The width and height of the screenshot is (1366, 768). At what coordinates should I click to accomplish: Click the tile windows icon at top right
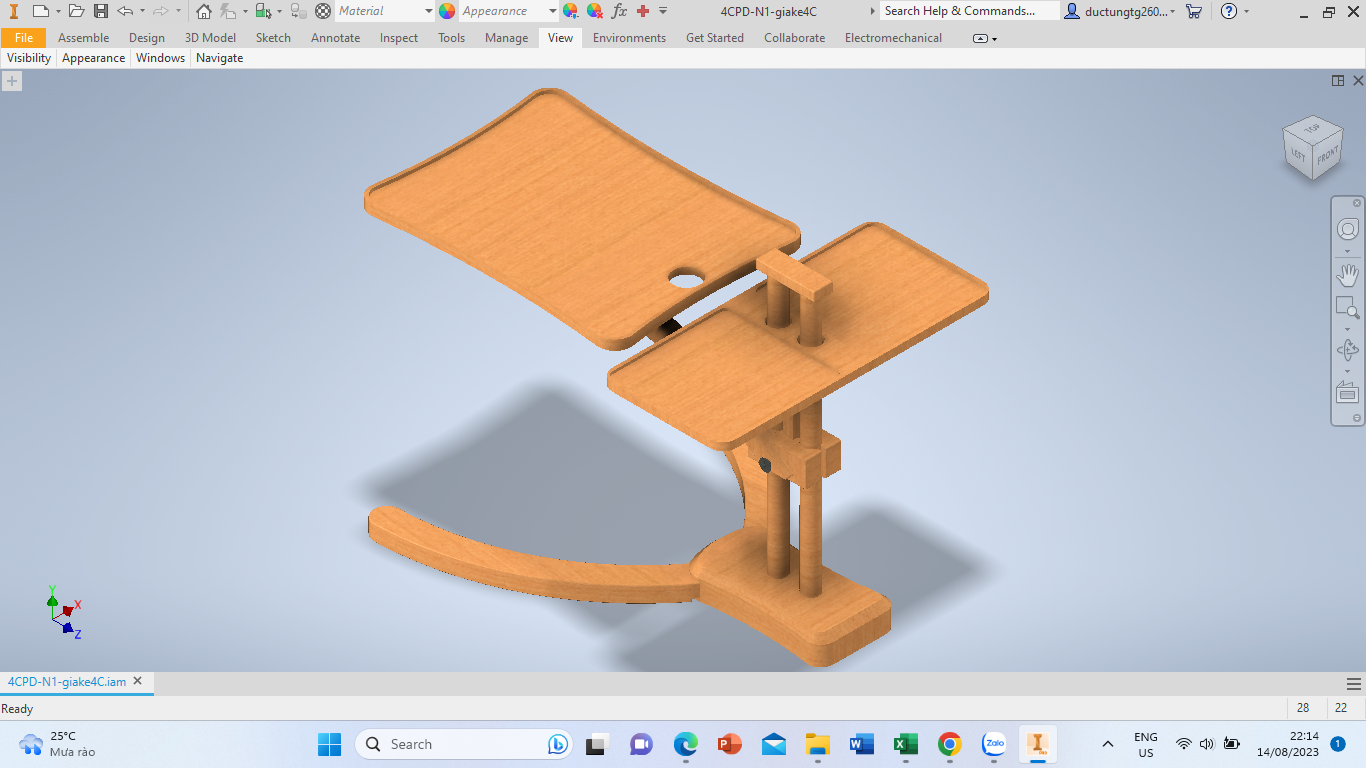1338,81
